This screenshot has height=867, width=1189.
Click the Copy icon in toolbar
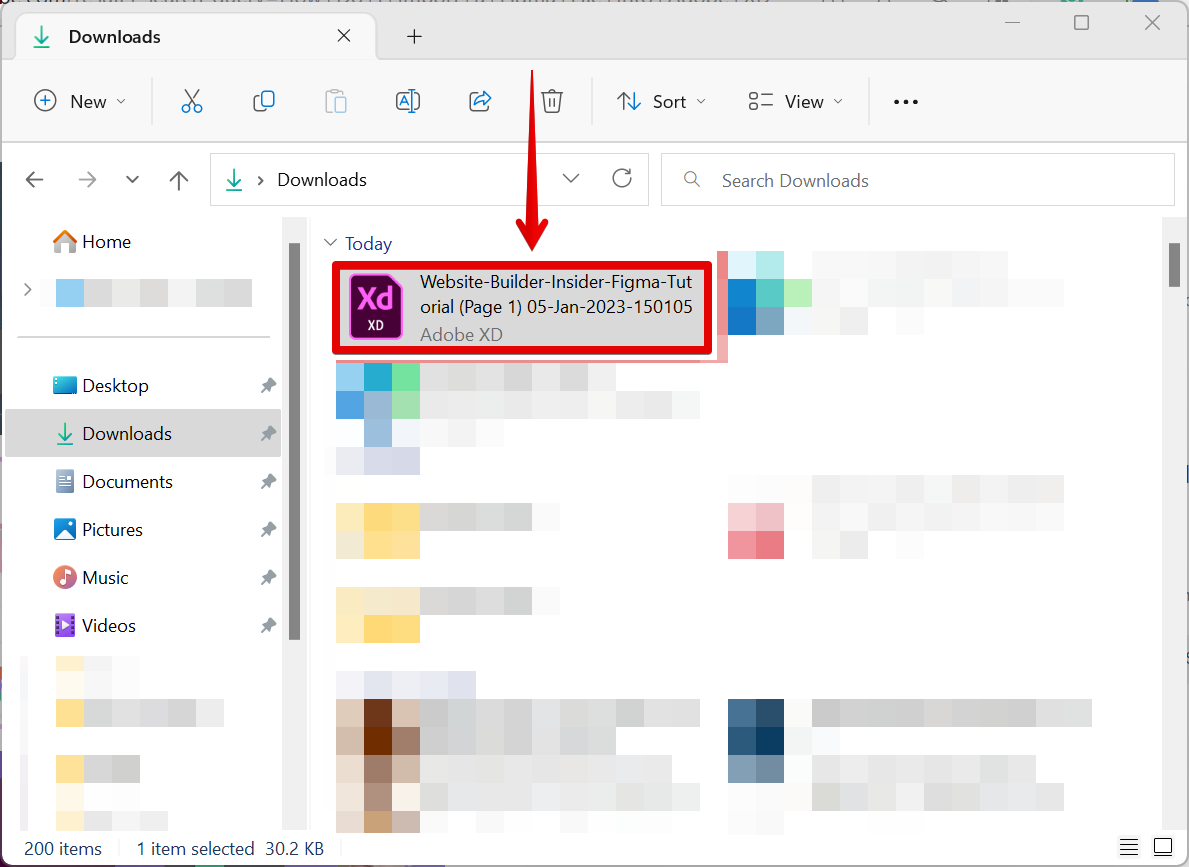263,101
